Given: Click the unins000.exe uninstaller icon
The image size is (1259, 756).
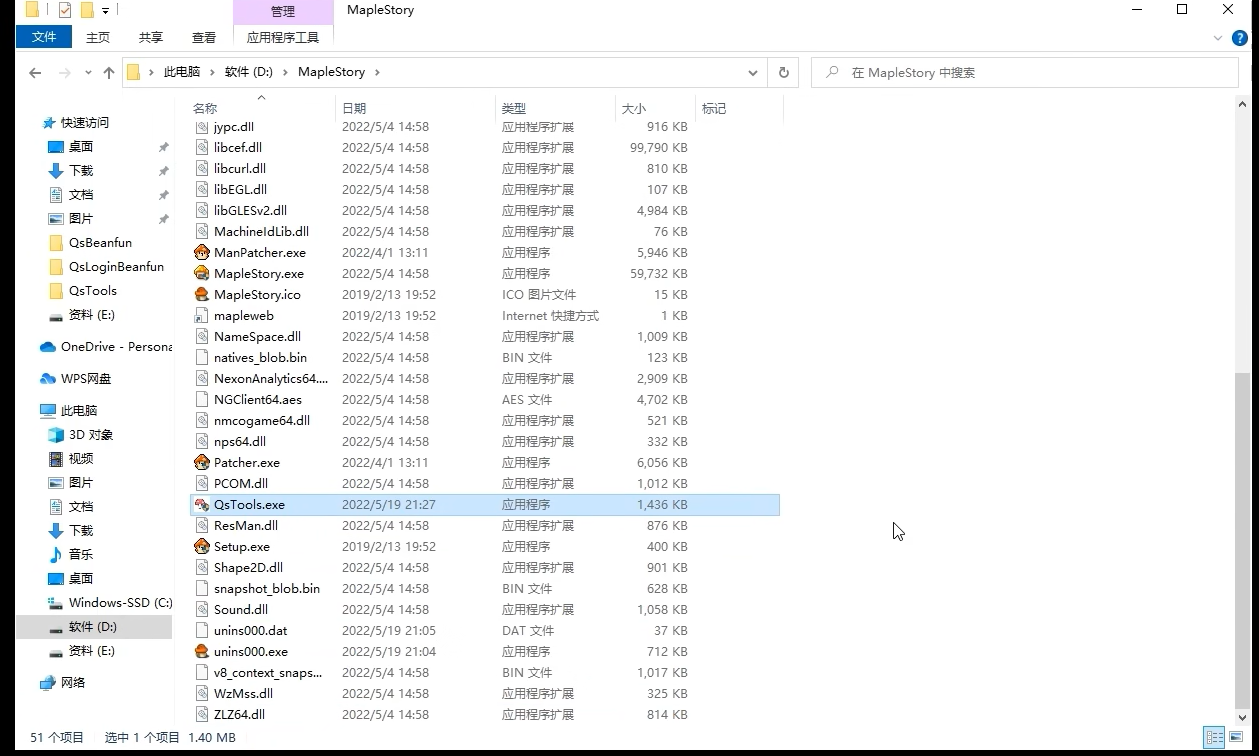Looking at the screenshot, I should click(202, 652).
